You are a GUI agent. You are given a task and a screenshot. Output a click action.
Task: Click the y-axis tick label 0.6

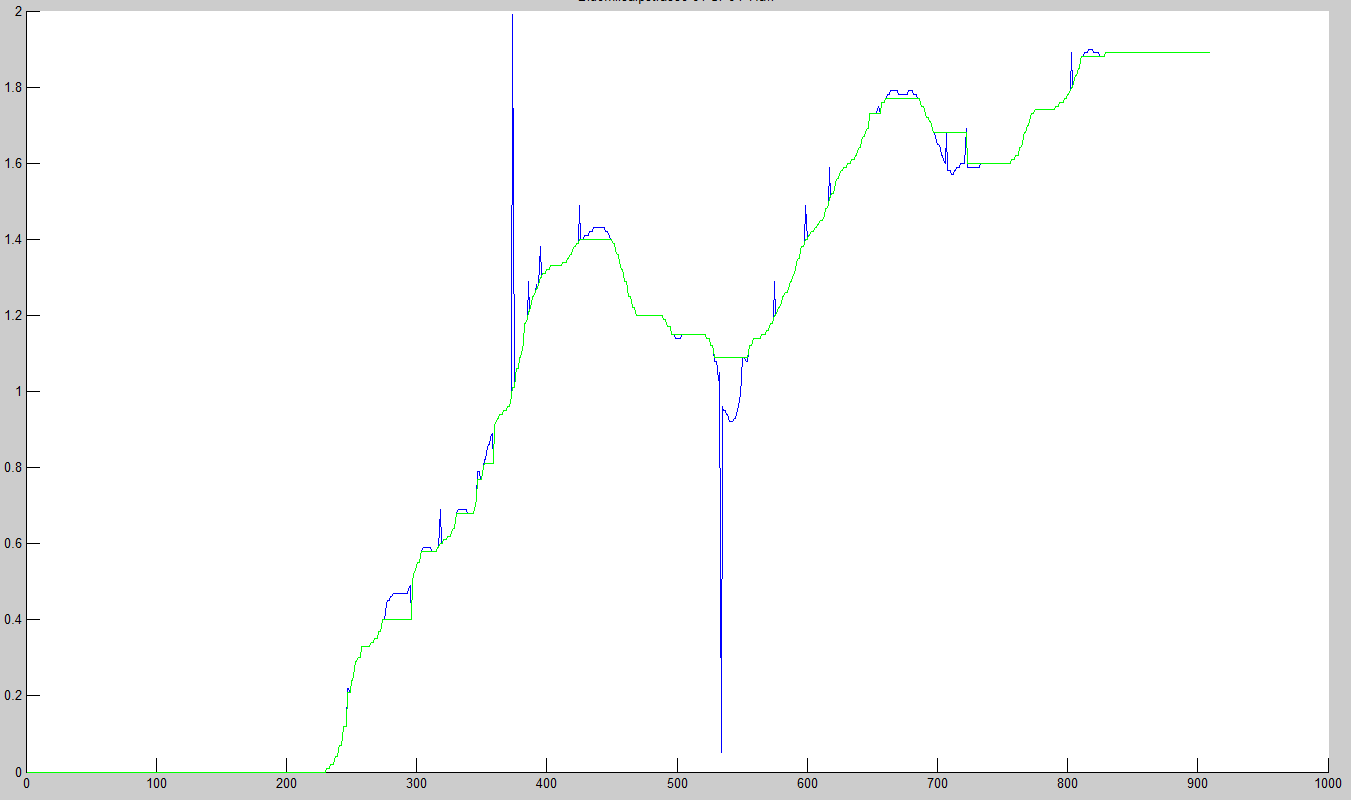click(12, 544)
